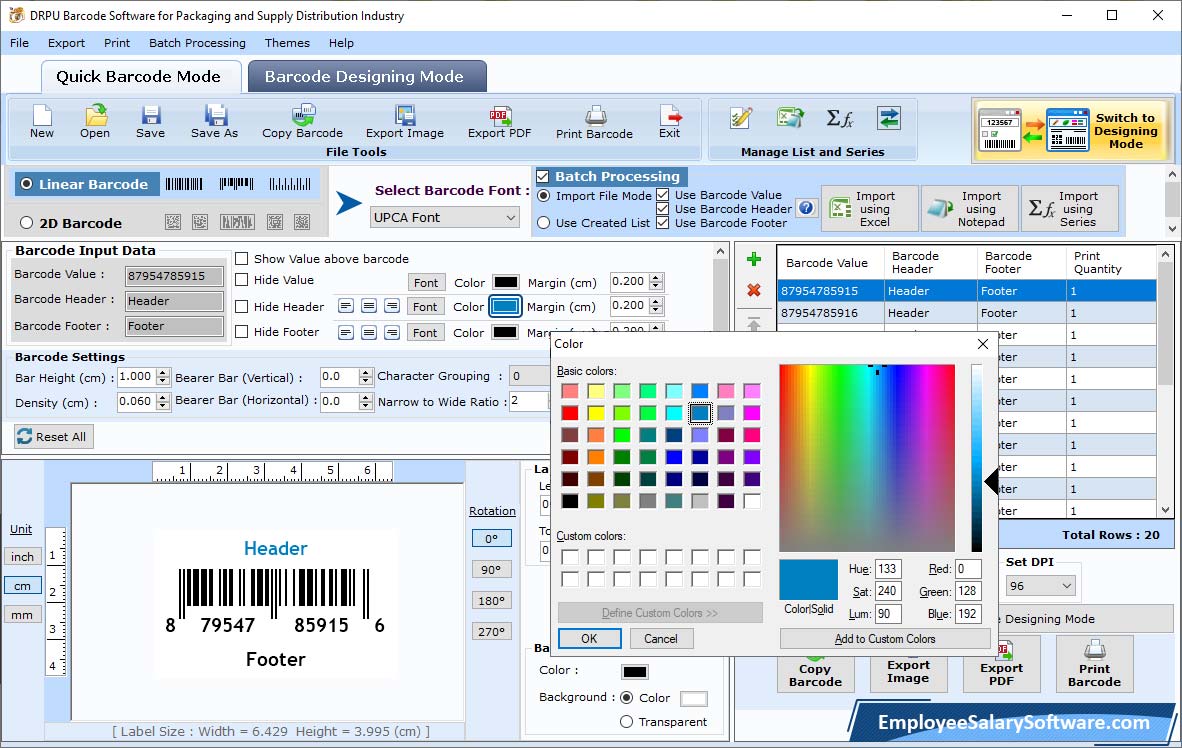Viewport: 1182px width, 748px height.
Task: Select the inch unit button
Action: (x=23, y=556)
